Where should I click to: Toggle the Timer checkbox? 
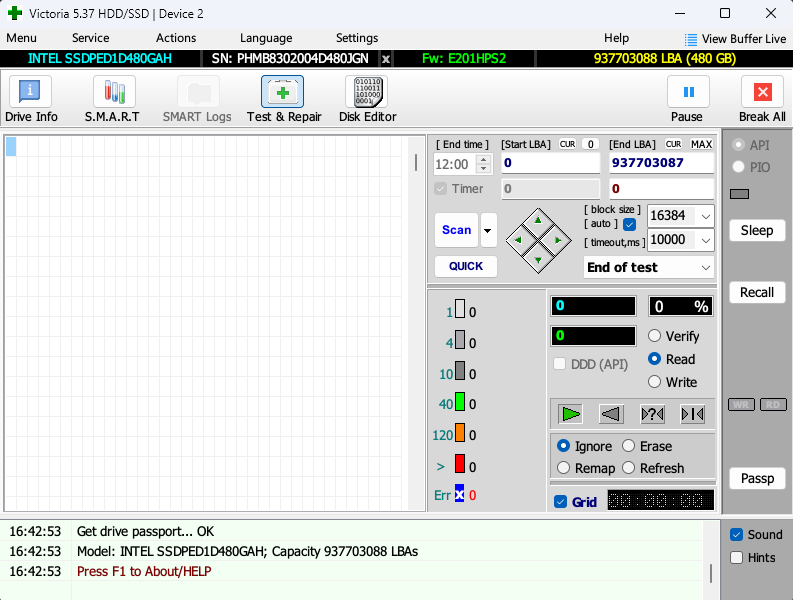point(440,189)
